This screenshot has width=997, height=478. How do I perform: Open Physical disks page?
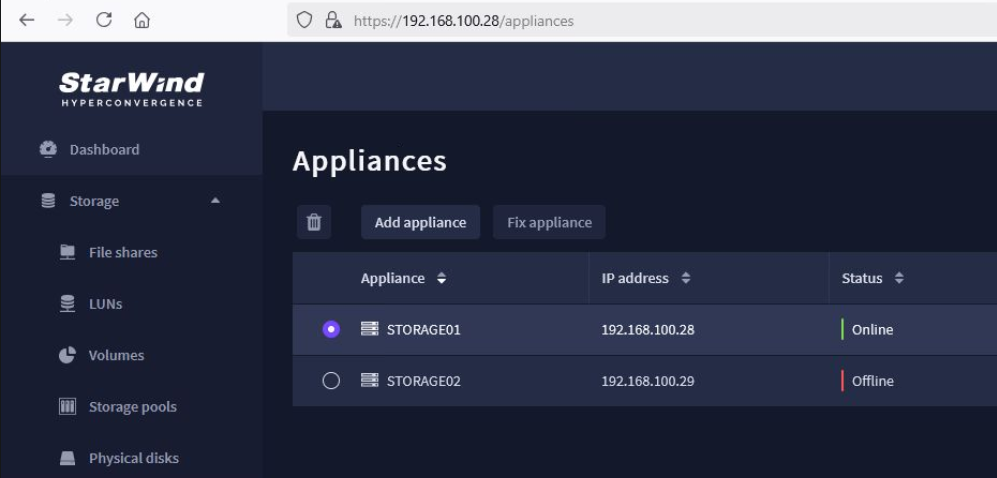[x=134, y=458]
